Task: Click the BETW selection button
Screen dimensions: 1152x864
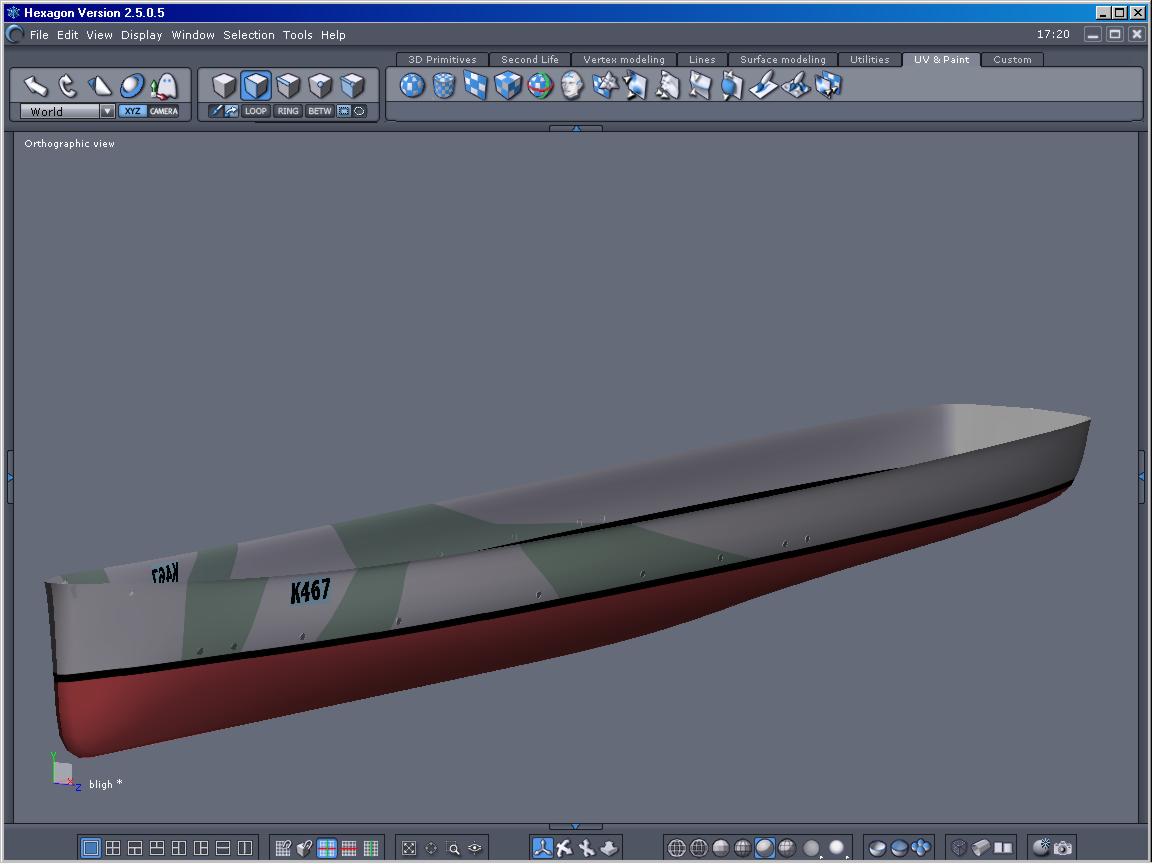Action: click(x=319, y=111)
